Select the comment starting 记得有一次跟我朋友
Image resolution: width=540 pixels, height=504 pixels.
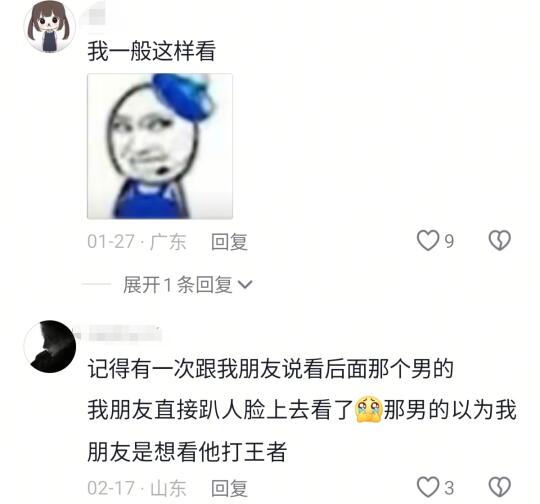[x=302, y=410]
